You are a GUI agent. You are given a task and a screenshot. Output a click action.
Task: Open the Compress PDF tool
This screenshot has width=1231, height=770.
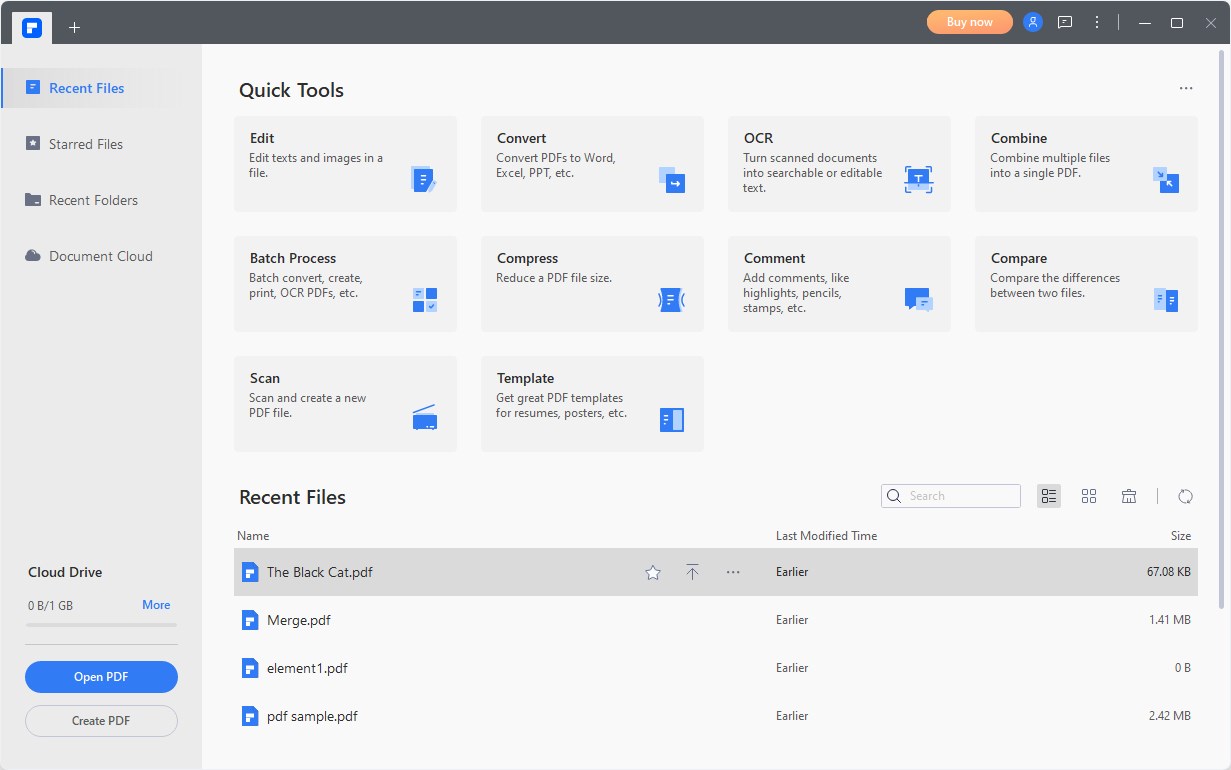[592, 284]
